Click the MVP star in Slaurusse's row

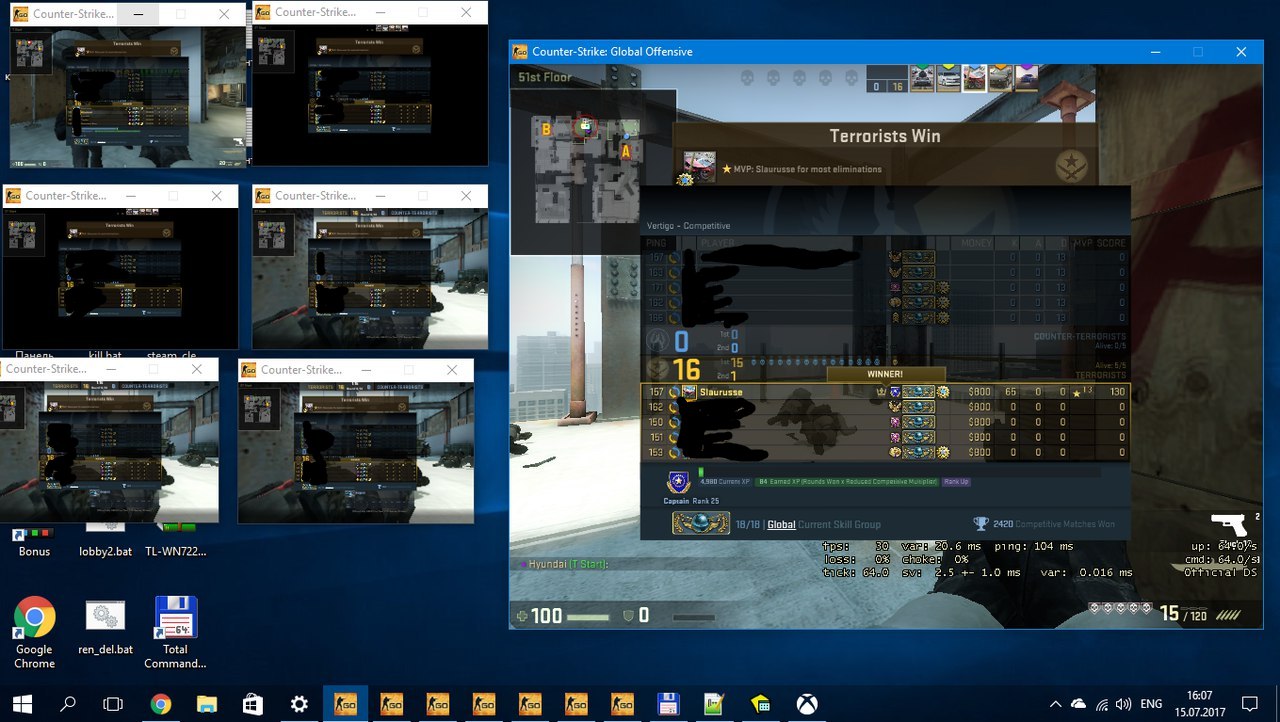(x=1076, y=393)
